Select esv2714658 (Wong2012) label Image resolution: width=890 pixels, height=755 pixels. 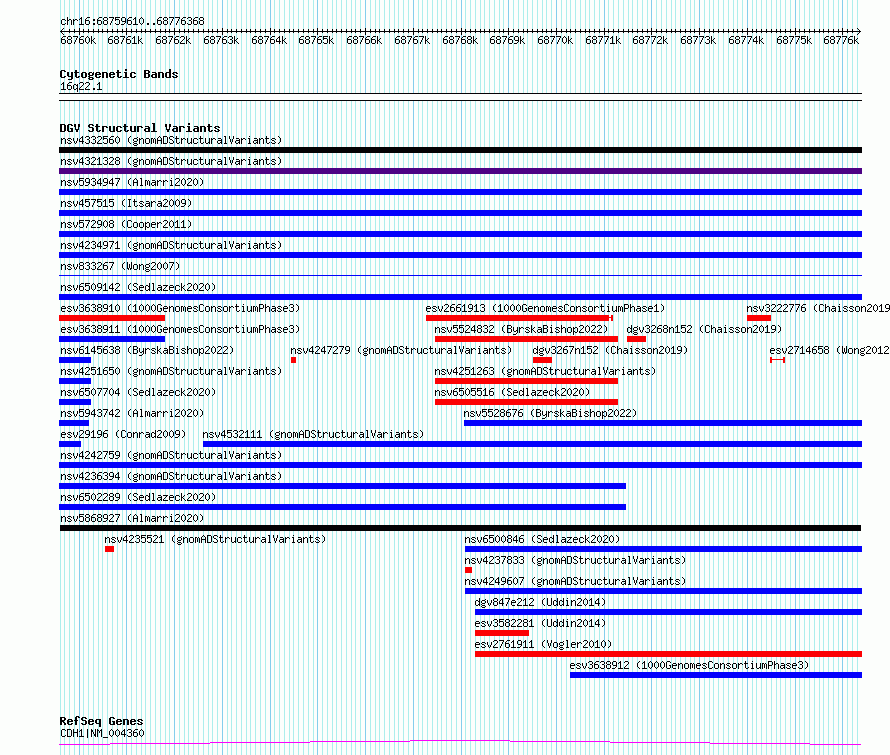[x=829, y=350]
